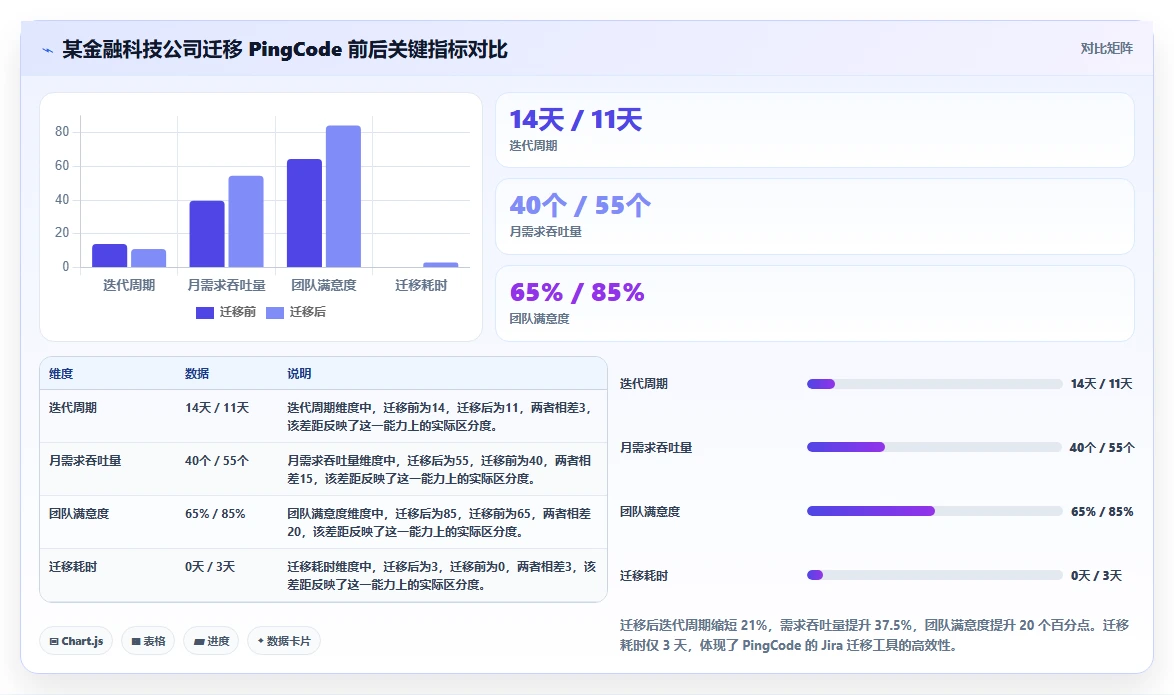This screenshot has height=695, width=1174.
Task: Click the 迁移耗时 description cell in table
Action: tap(442, 576)
